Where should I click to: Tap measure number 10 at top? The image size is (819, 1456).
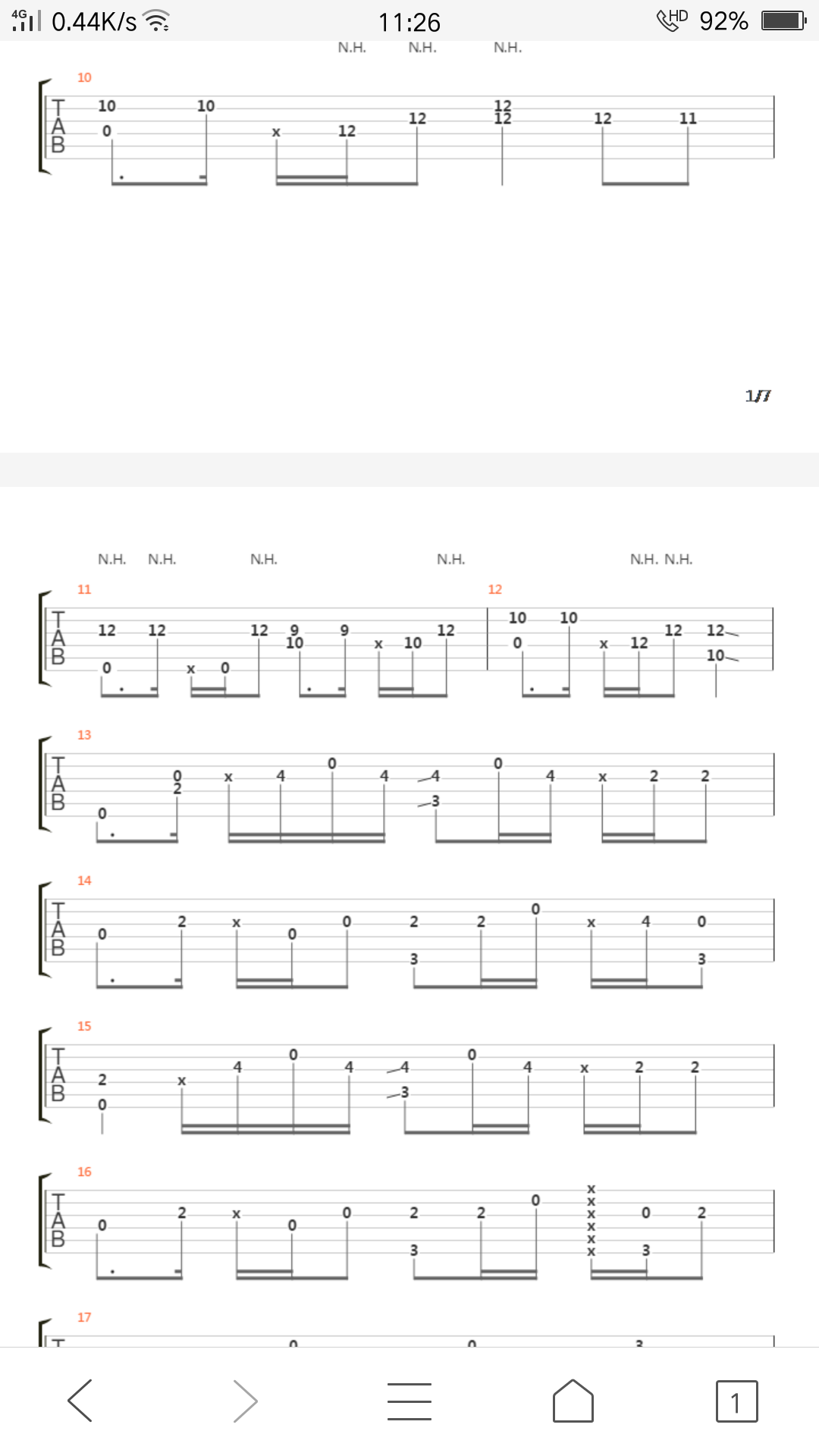tap(84, 77)
